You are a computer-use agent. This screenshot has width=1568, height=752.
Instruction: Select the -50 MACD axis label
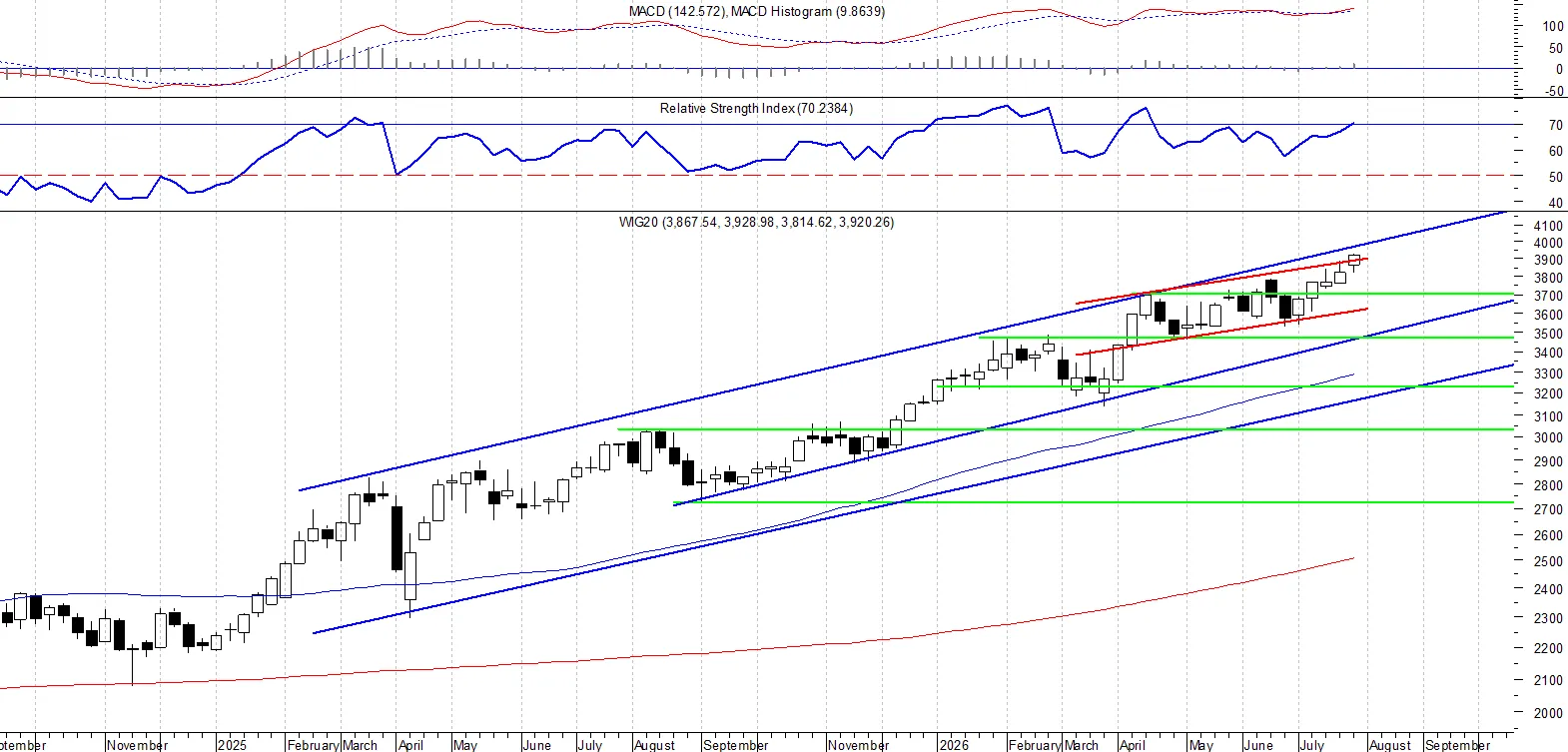point(1554,92)
